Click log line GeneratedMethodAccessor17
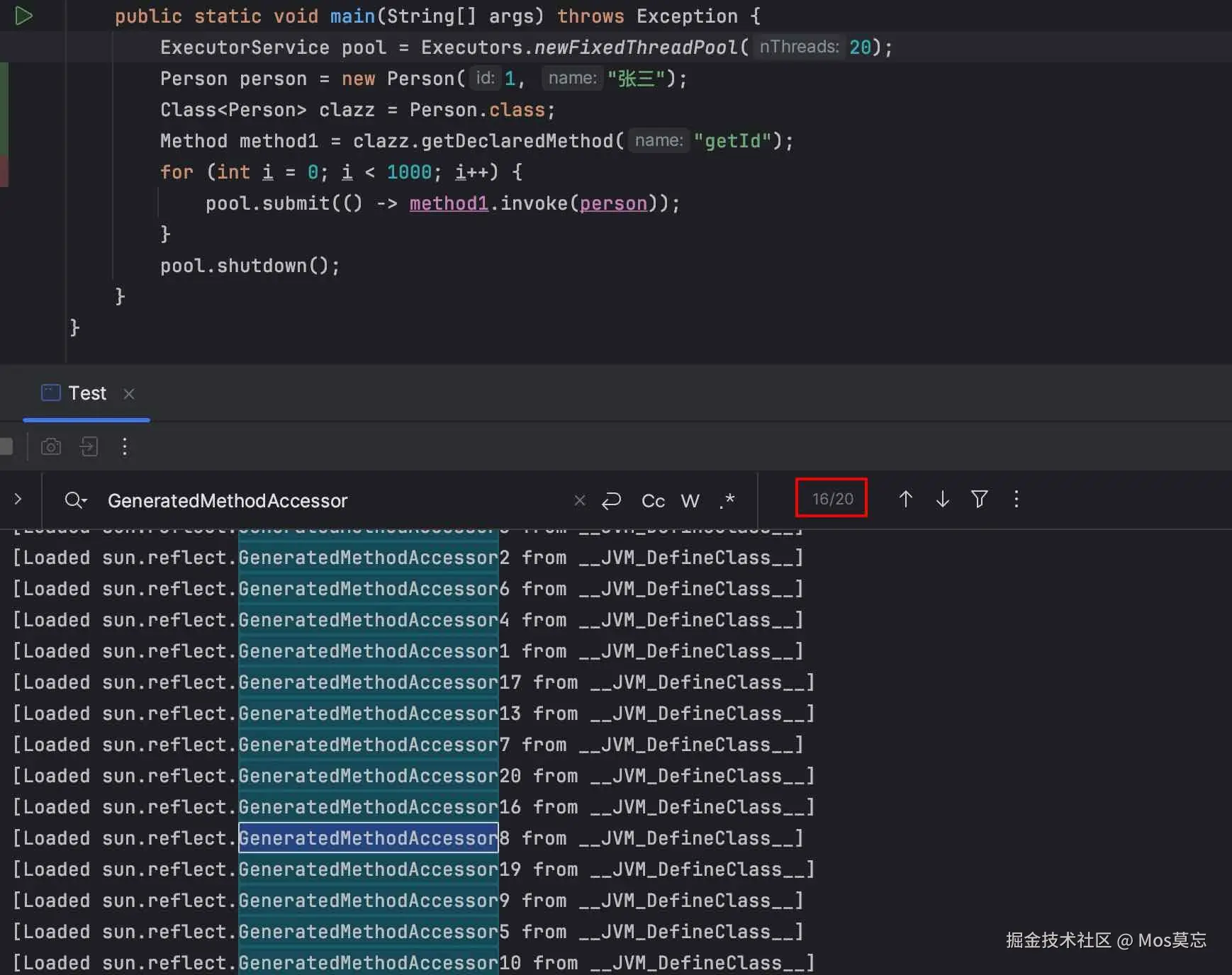 click(x=414, y=682)
